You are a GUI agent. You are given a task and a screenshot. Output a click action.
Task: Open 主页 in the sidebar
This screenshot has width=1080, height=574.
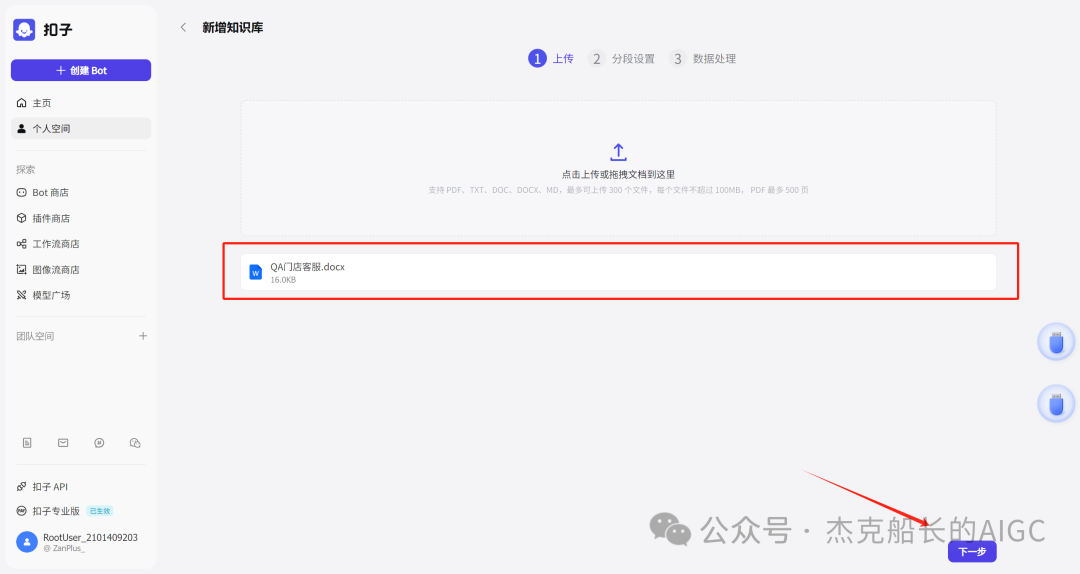(x=81, y=103)
